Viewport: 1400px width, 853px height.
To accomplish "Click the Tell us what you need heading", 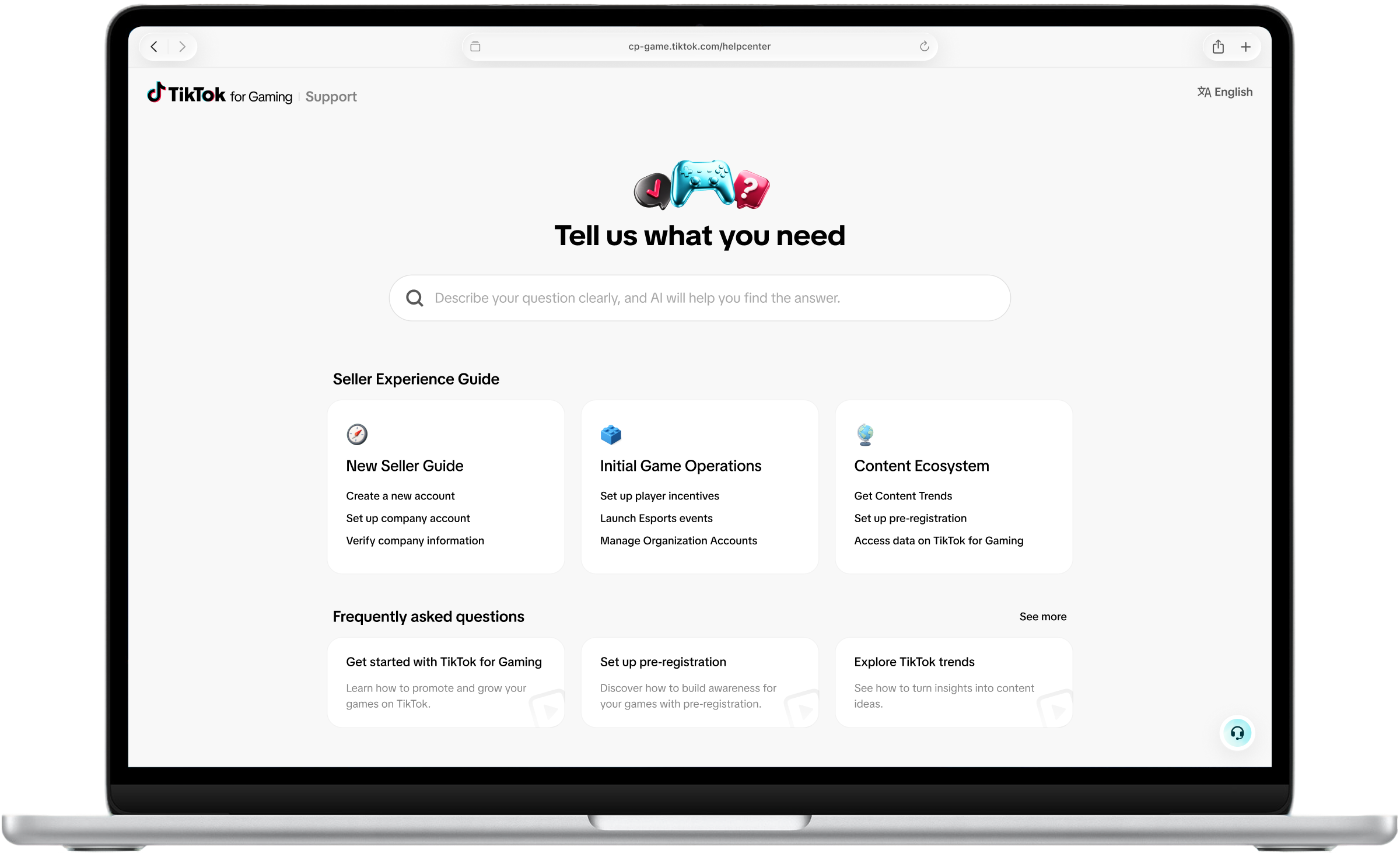I will (699, 236).
